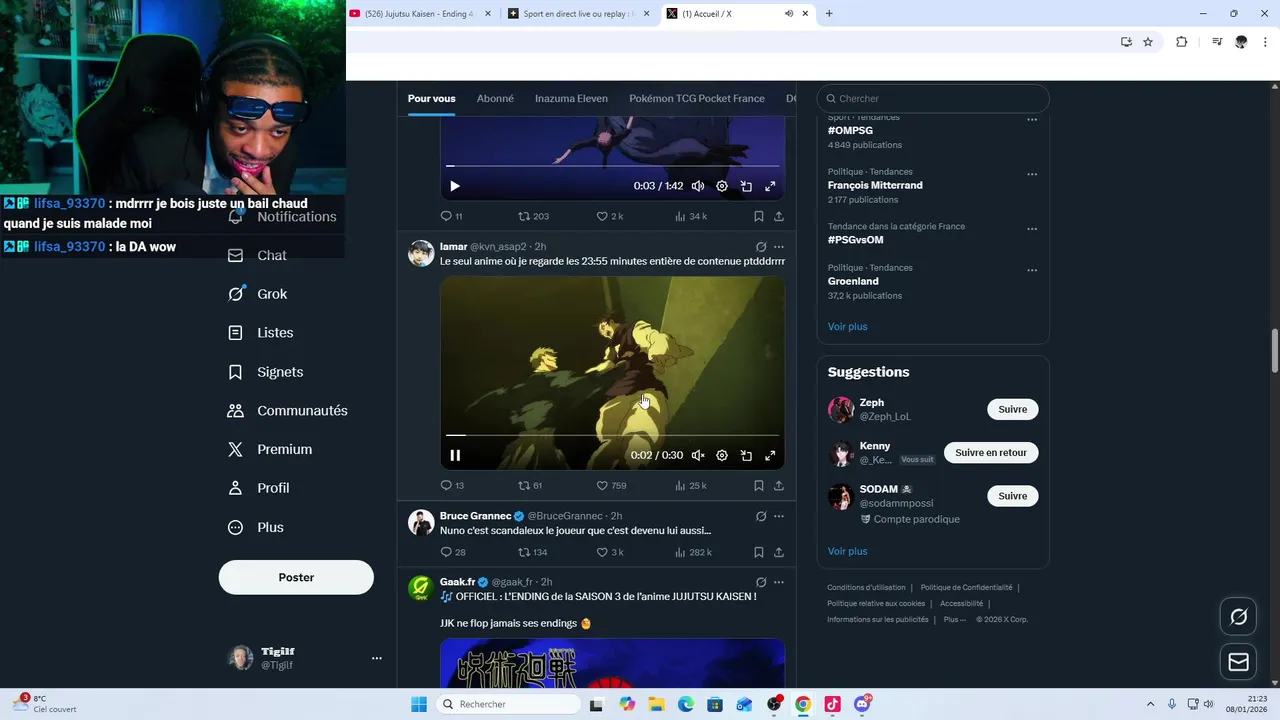
Task: Unmute the lamar post video
Action: click(x=698, y=455)
